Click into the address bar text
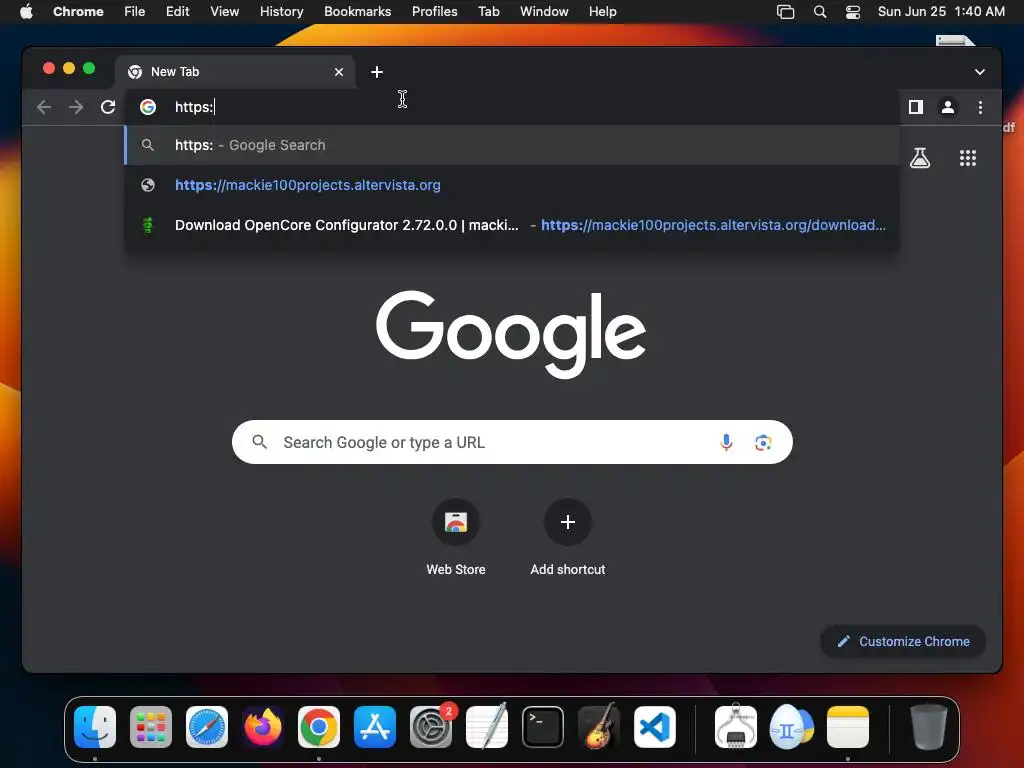The width and height of the screenshot is (1024, 768). click(x=194, y=107)
